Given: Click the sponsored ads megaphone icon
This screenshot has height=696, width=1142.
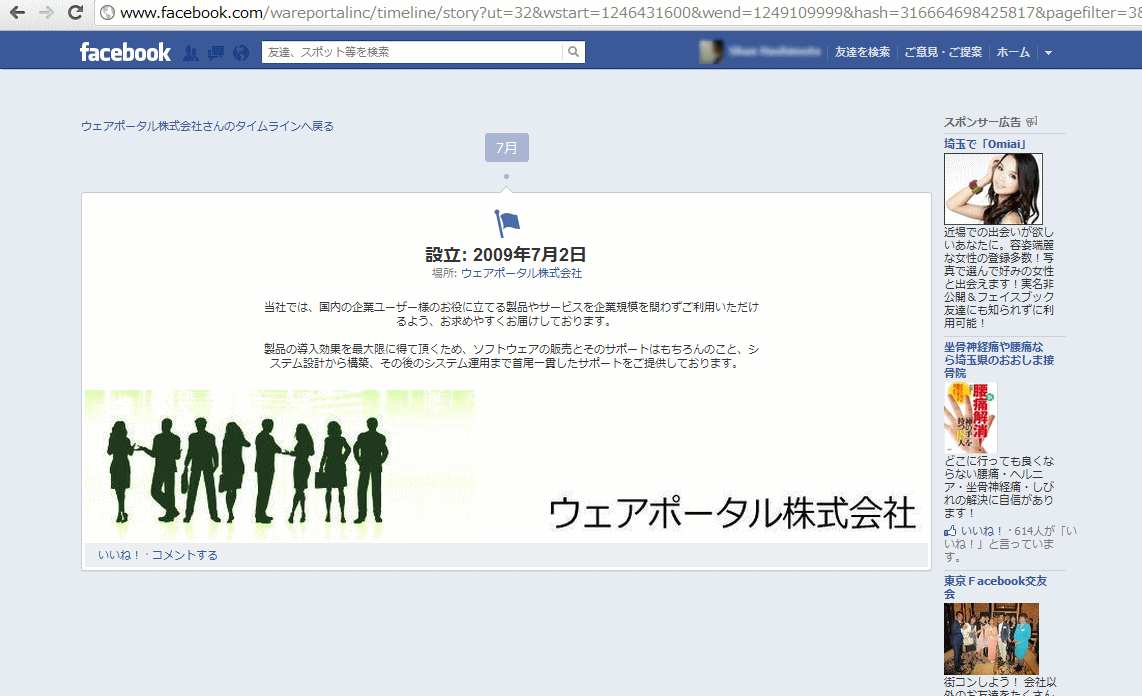Looking at the screenshot, I should point(1031,122).
